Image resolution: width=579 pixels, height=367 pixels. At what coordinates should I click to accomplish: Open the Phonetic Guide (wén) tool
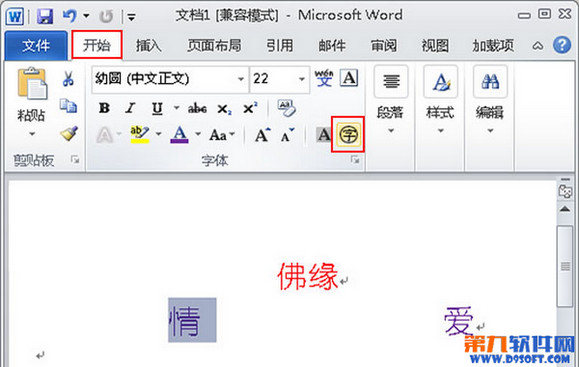point(324,78)
